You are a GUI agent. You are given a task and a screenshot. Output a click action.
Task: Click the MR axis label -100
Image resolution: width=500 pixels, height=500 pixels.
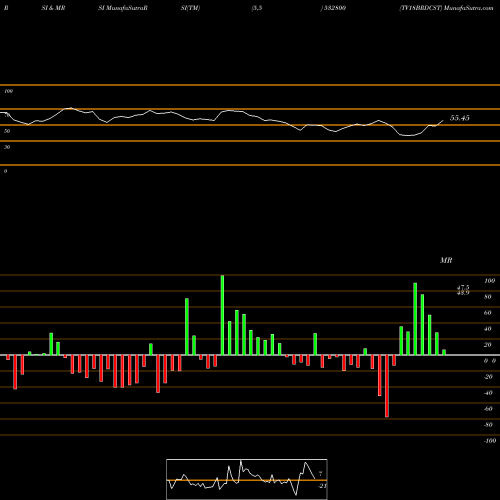point(490,441)
